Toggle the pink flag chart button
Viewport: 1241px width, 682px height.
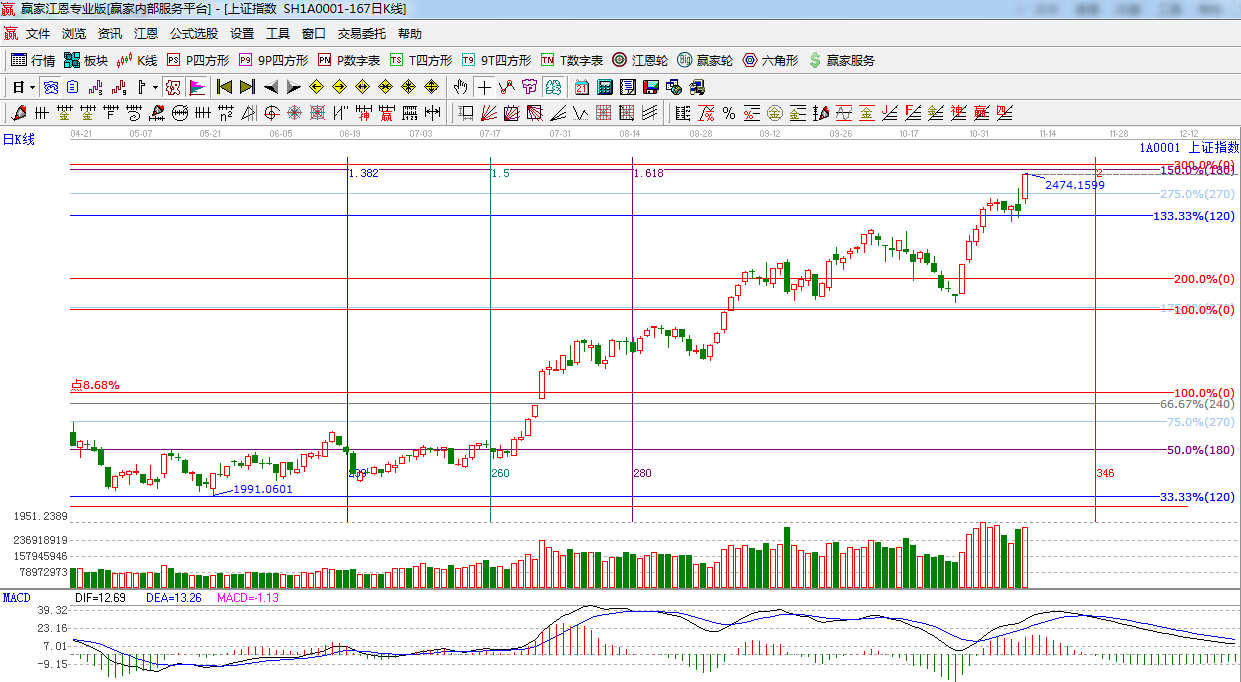point(196,87)
